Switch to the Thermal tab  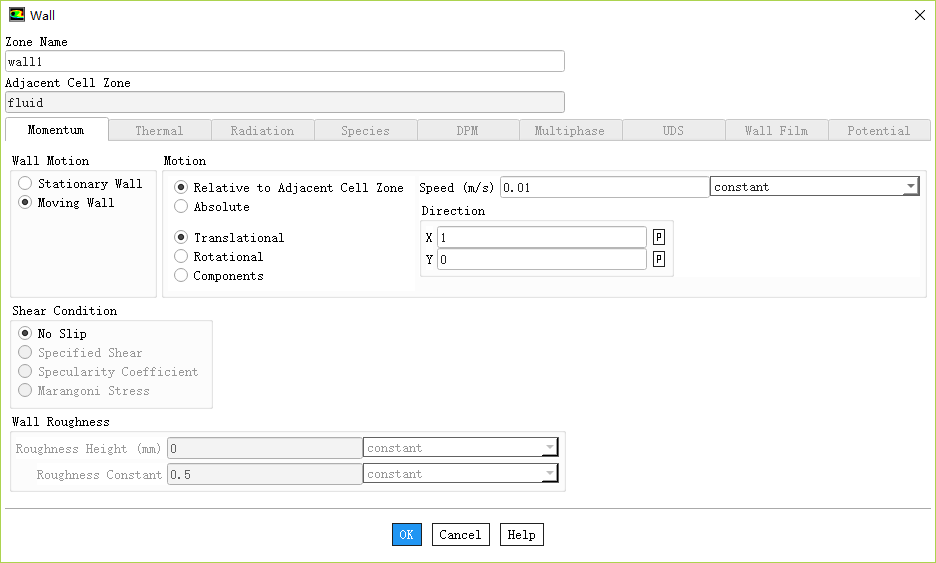click(x=159, y=131)
